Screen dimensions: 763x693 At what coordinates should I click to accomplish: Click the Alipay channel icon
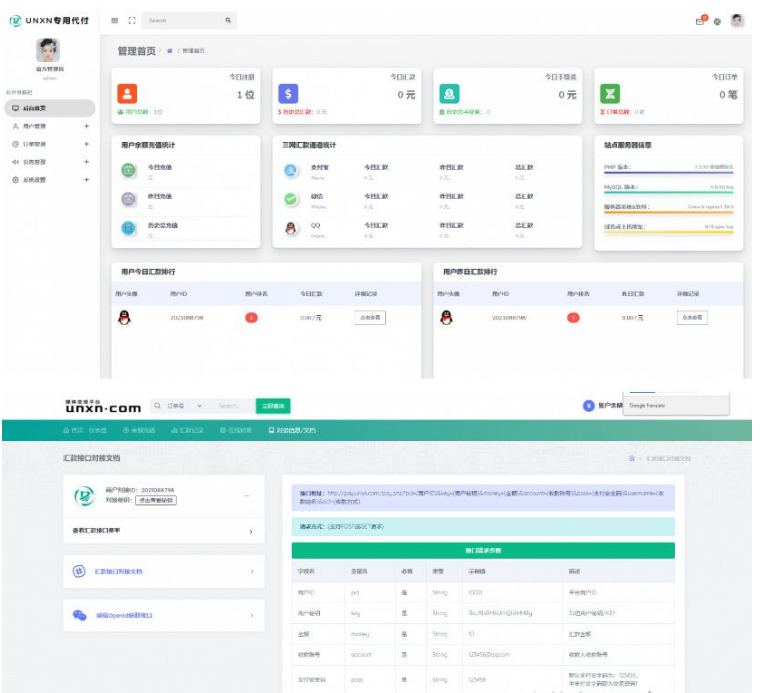tap(291, 171)
